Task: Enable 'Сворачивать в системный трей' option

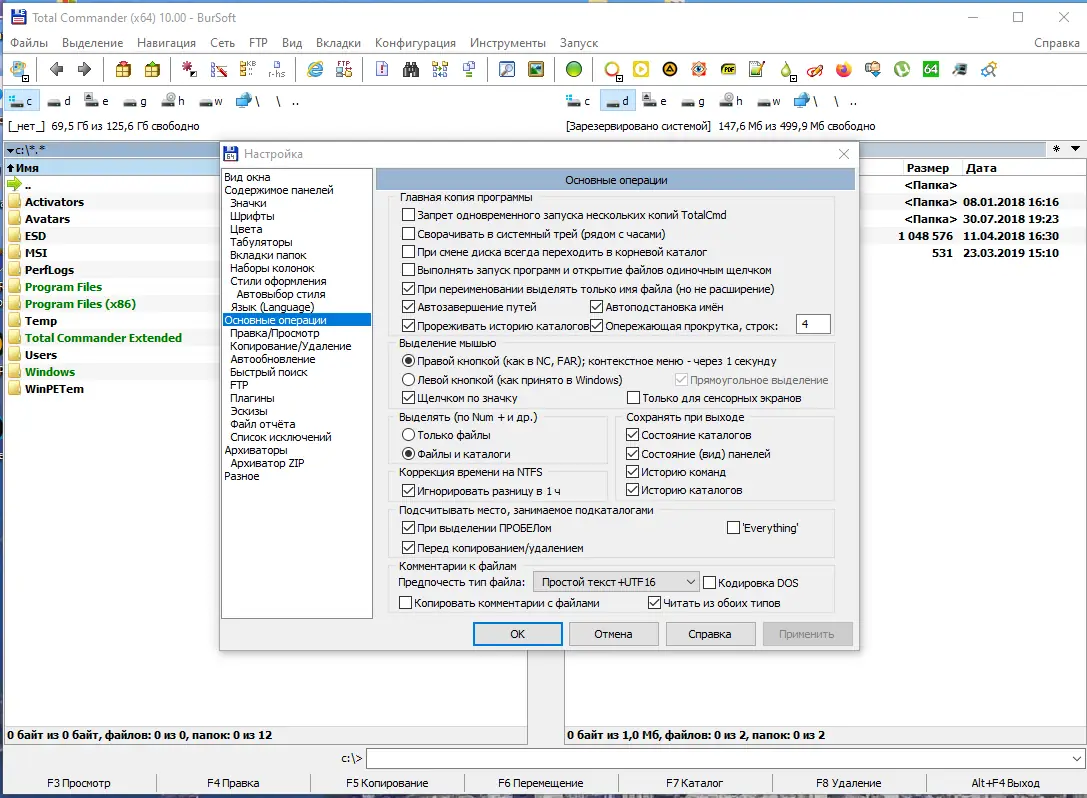Action: click(409, 232)
